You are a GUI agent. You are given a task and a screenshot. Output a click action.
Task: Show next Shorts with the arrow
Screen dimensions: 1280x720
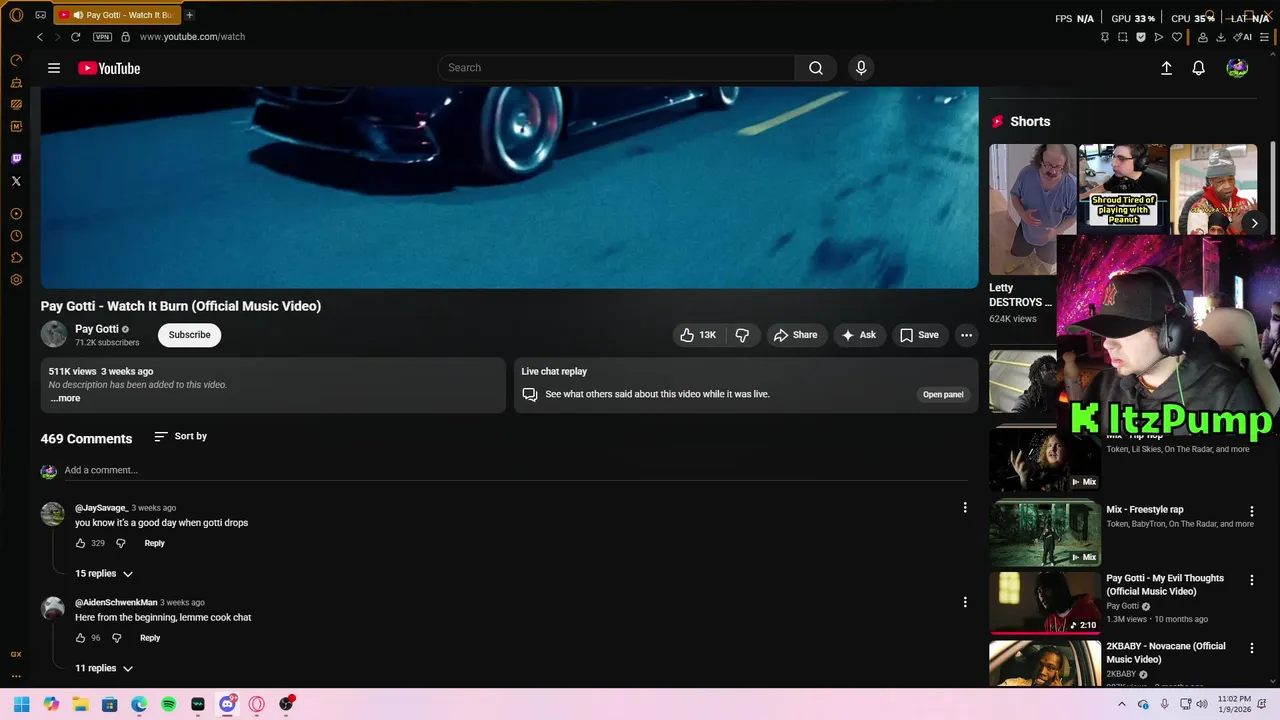point(1254,223)
